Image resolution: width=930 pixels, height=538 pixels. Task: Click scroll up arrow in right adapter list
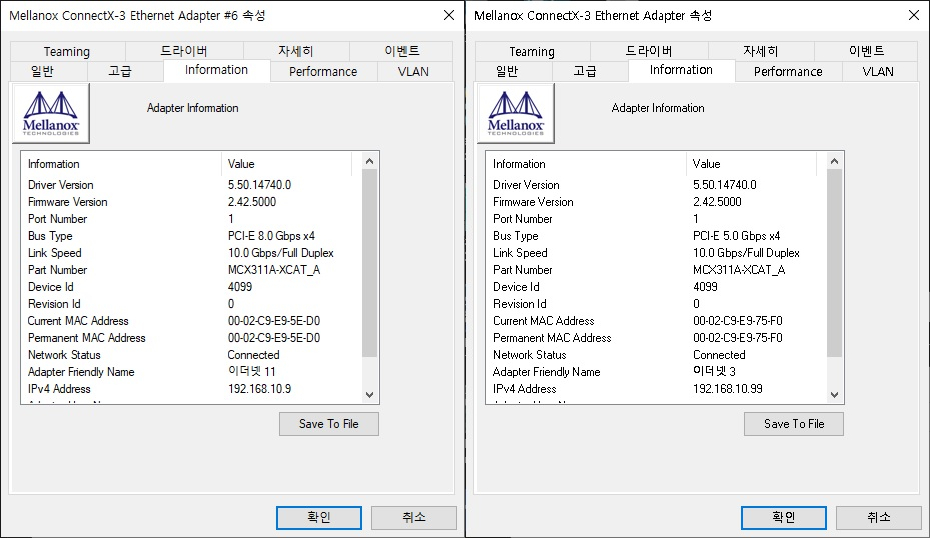[x=835, y=161]
